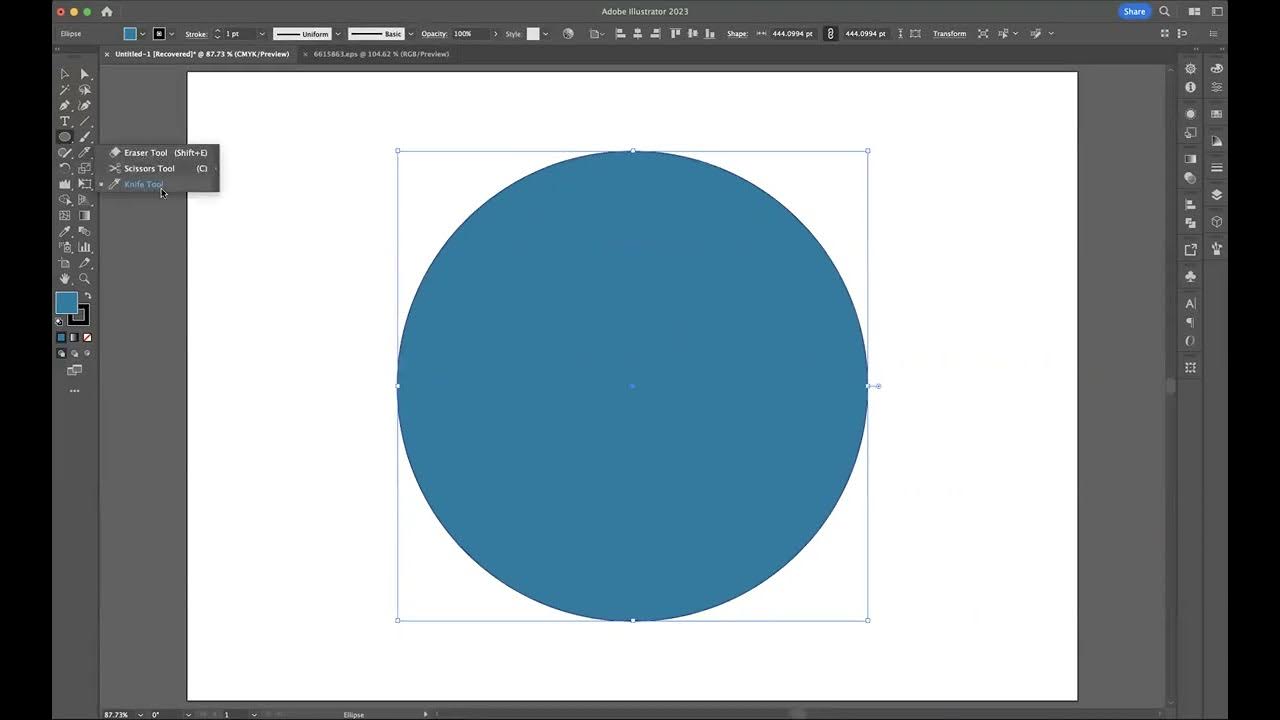
Task: Select the Column Graph tool
Action: 84,247
